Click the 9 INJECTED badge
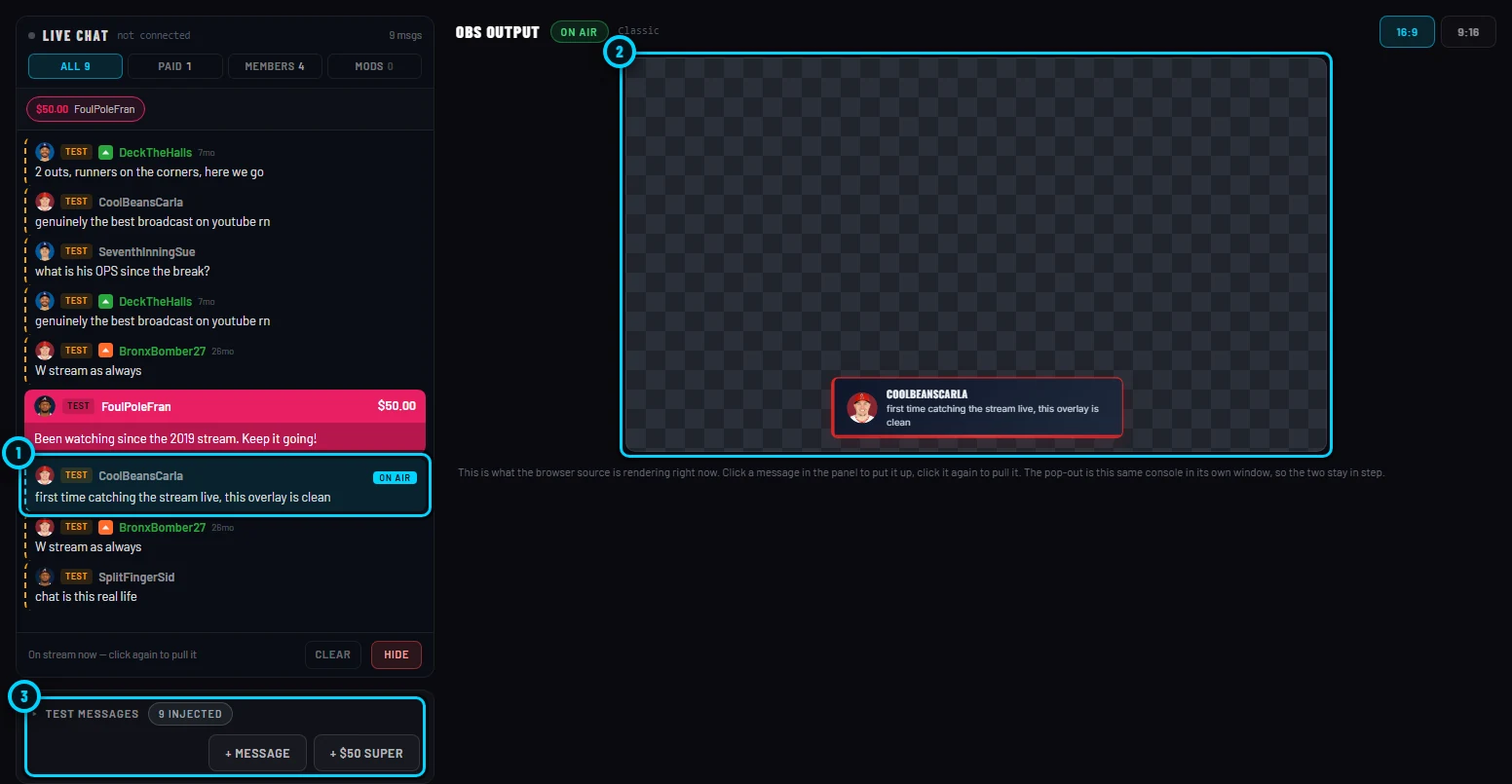 pyautogui.click(x=190, y=714)
